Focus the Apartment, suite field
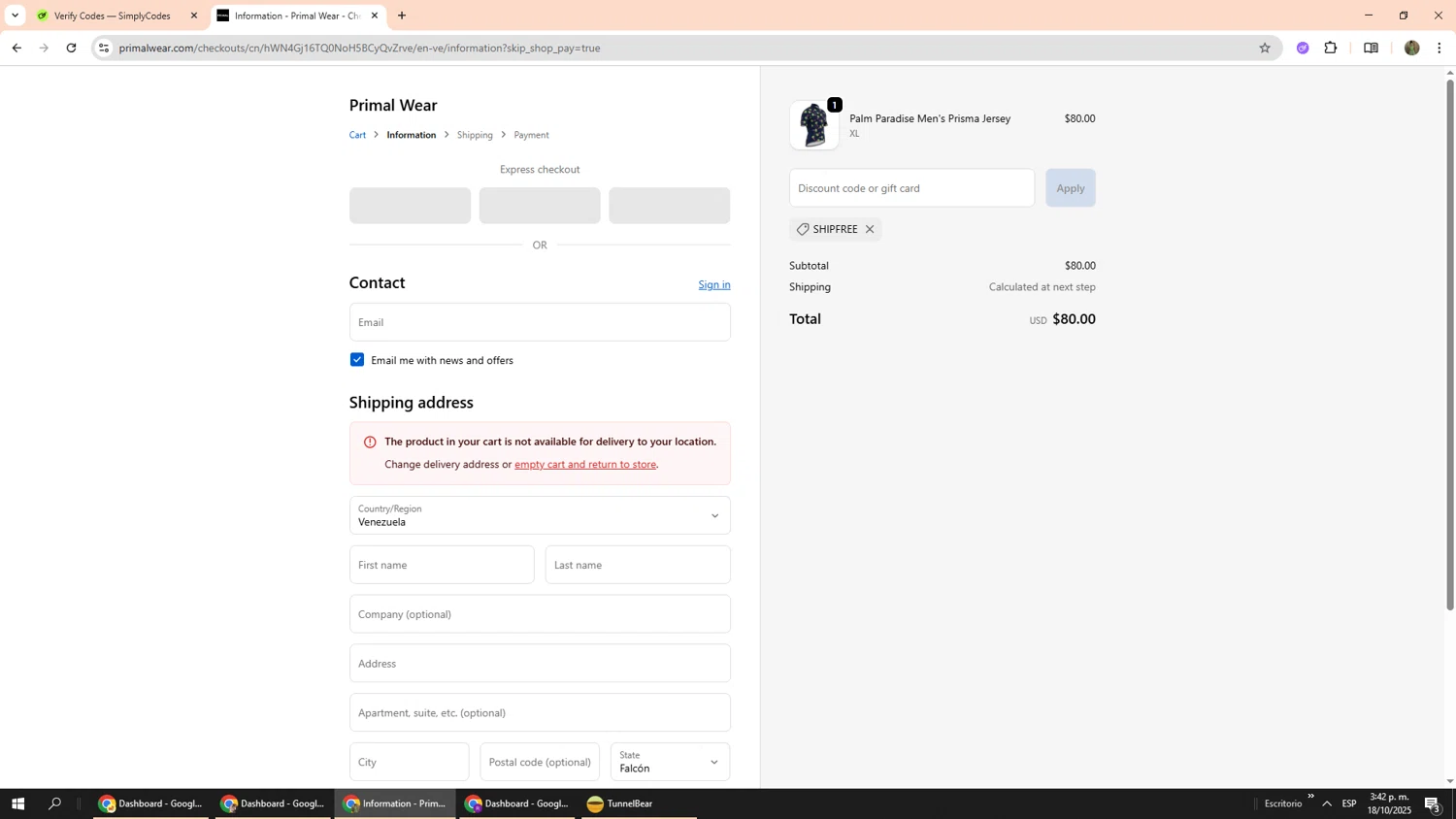Screen dimensions: 1456x819 [x=540, y=713]
